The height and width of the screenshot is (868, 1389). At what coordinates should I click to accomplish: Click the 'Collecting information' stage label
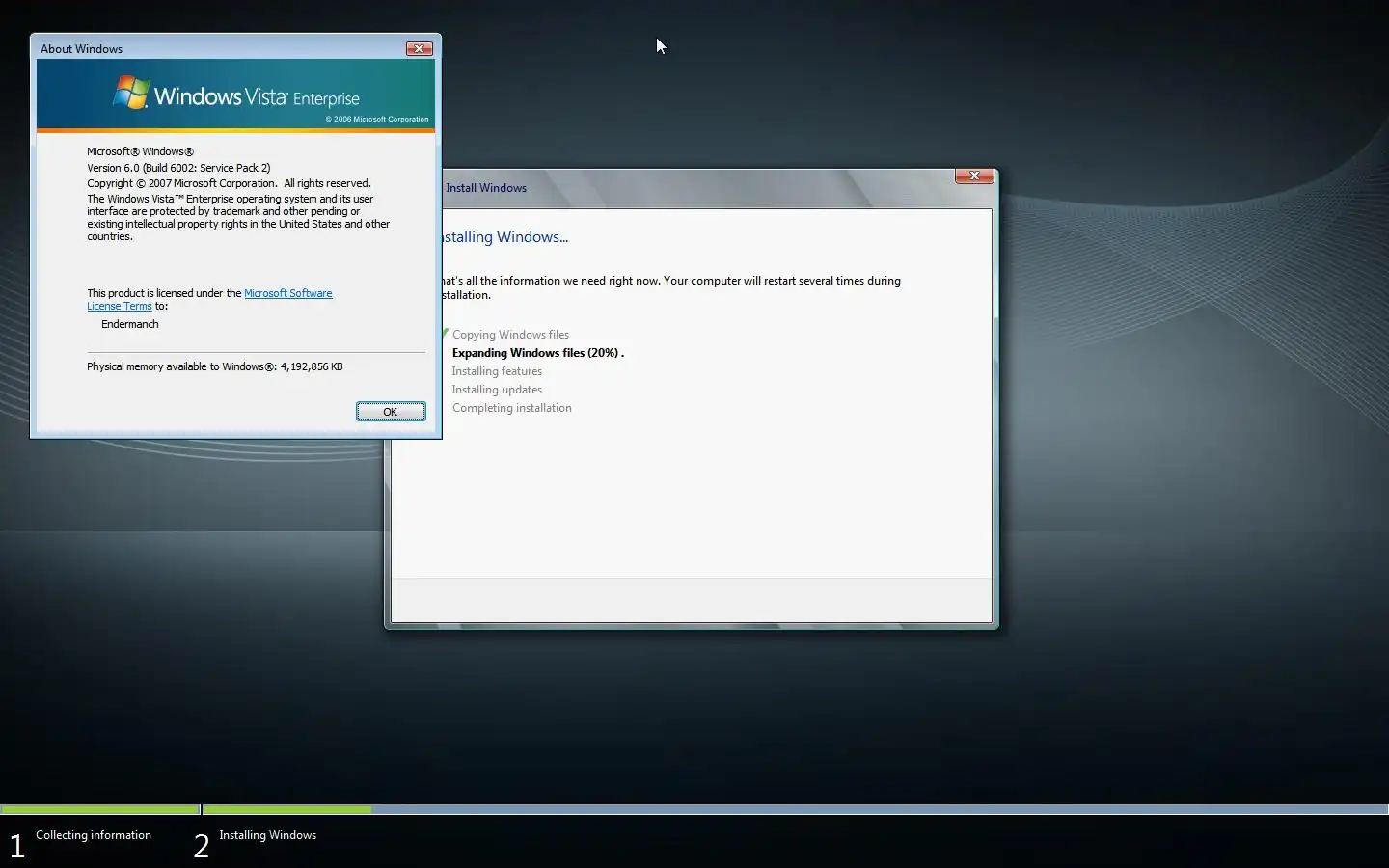click(x=94, y=835)
